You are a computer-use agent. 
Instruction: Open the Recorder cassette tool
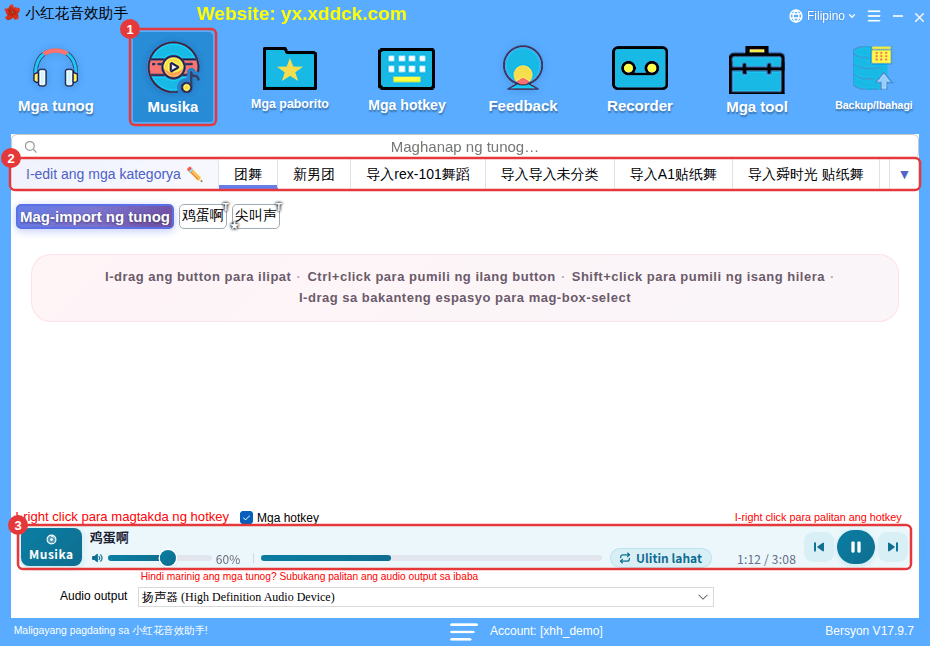point(640,80)
